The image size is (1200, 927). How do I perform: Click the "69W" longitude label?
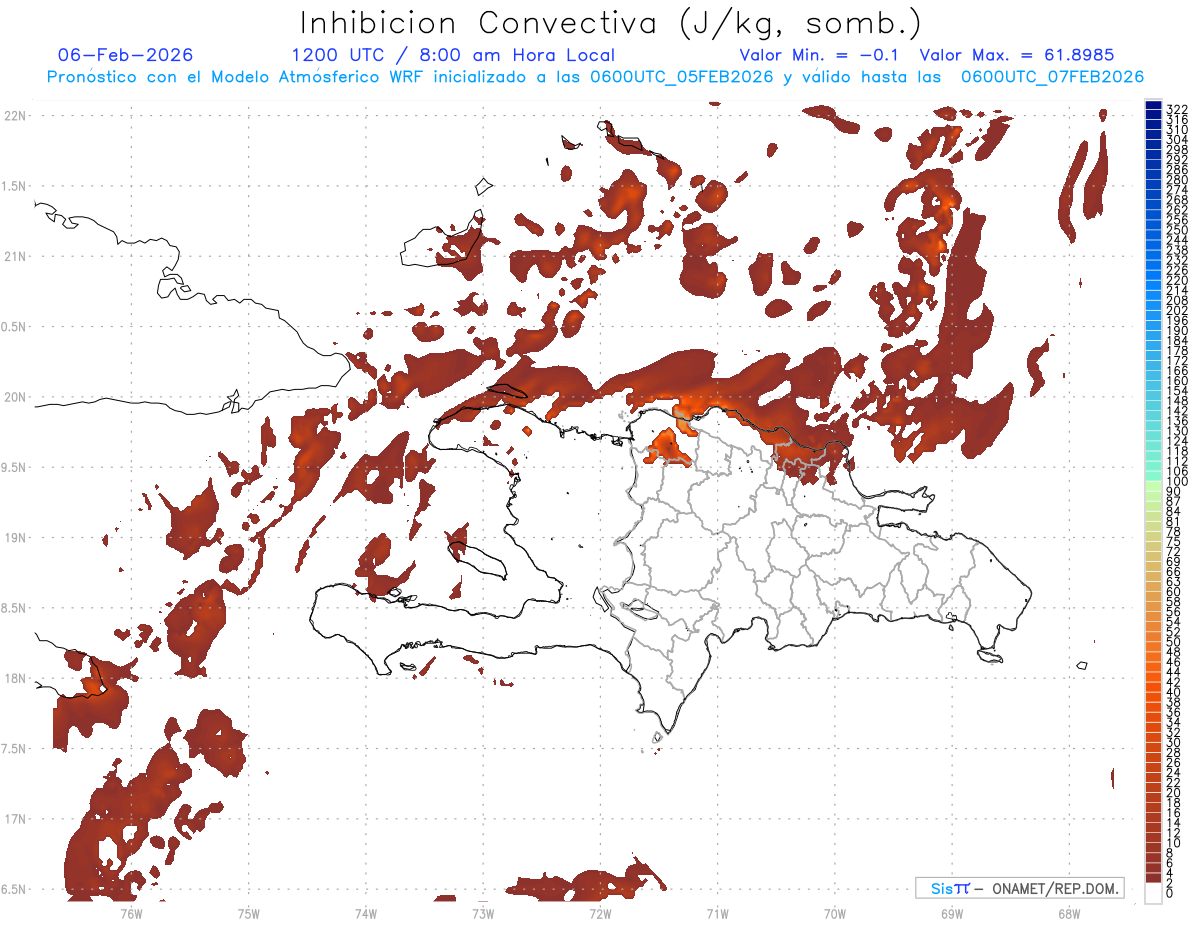[x=951, y=912]
